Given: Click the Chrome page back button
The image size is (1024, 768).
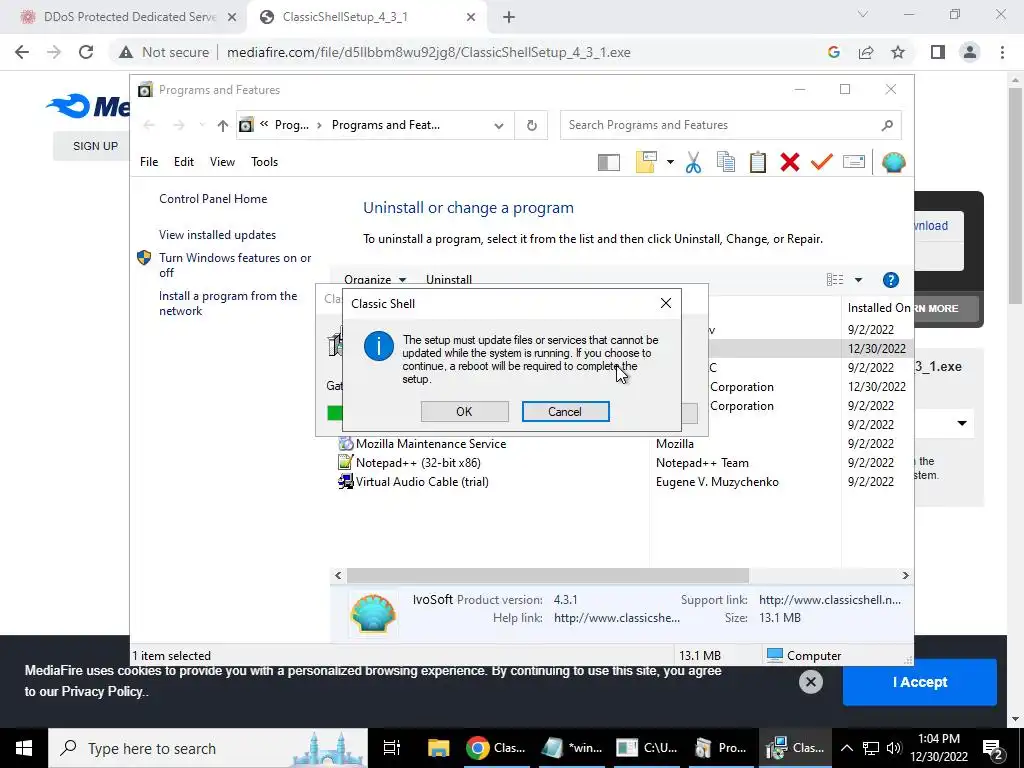Looking at the screenshot, I should [x=22, y=52].
